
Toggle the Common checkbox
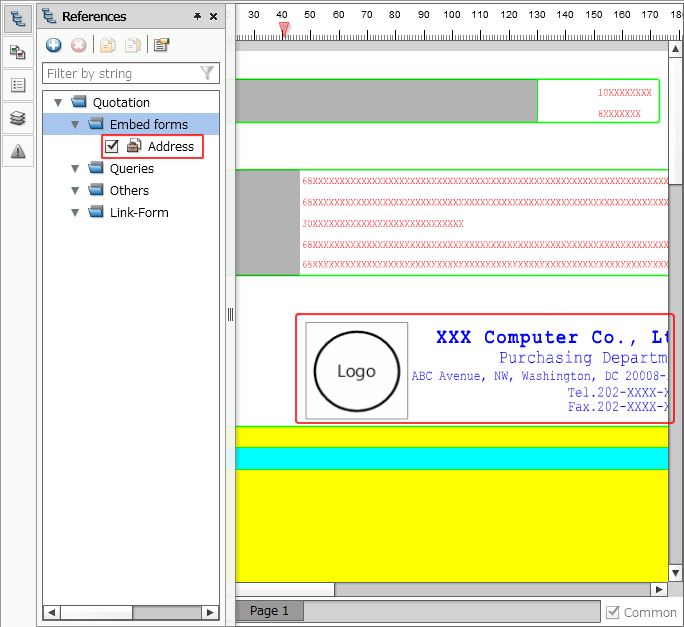[x=613, y=612]
